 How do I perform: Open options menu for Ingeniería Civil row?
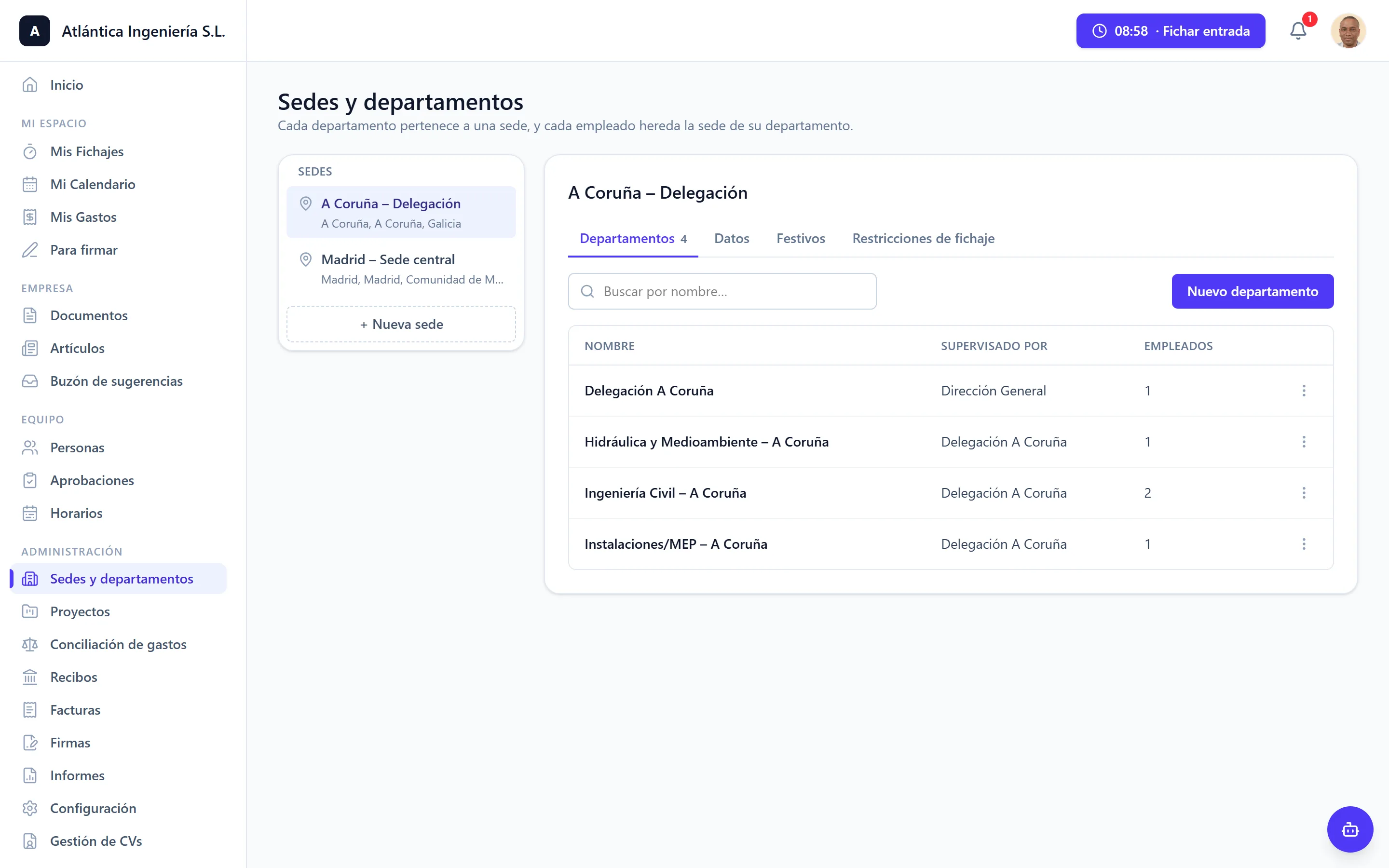[x=1304, y=492]
